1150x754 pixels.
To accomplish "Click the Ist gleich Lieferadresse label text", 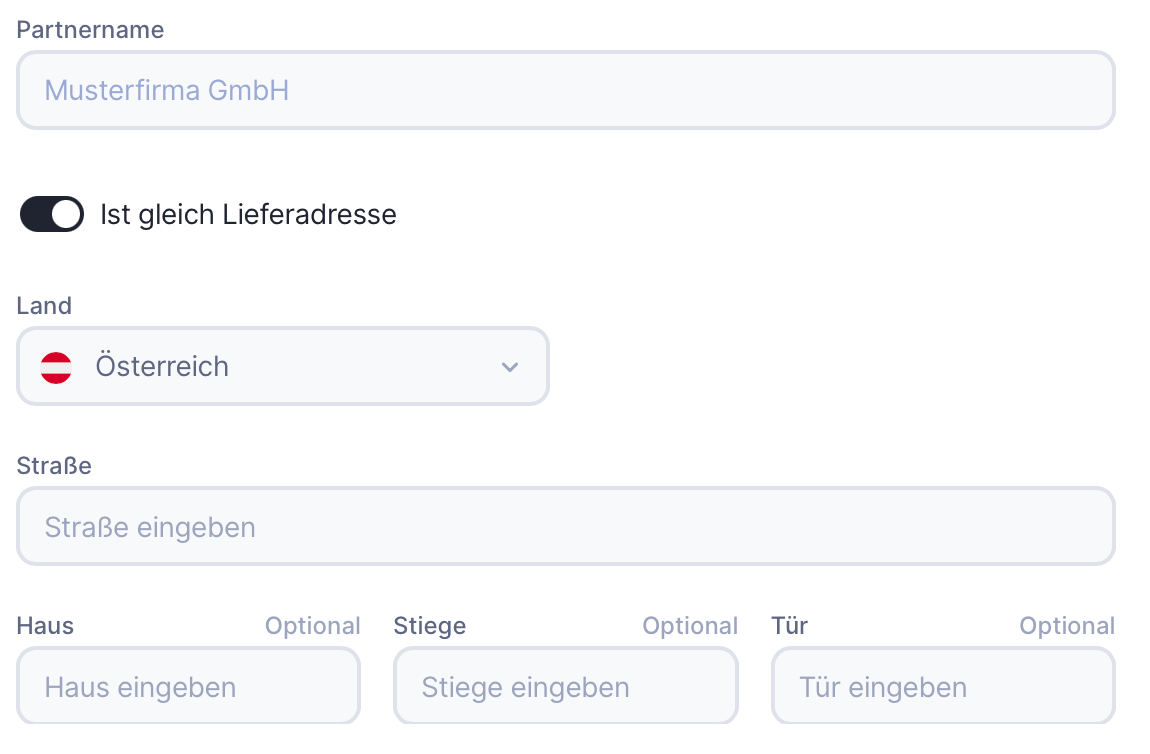I will coord(248,214).
